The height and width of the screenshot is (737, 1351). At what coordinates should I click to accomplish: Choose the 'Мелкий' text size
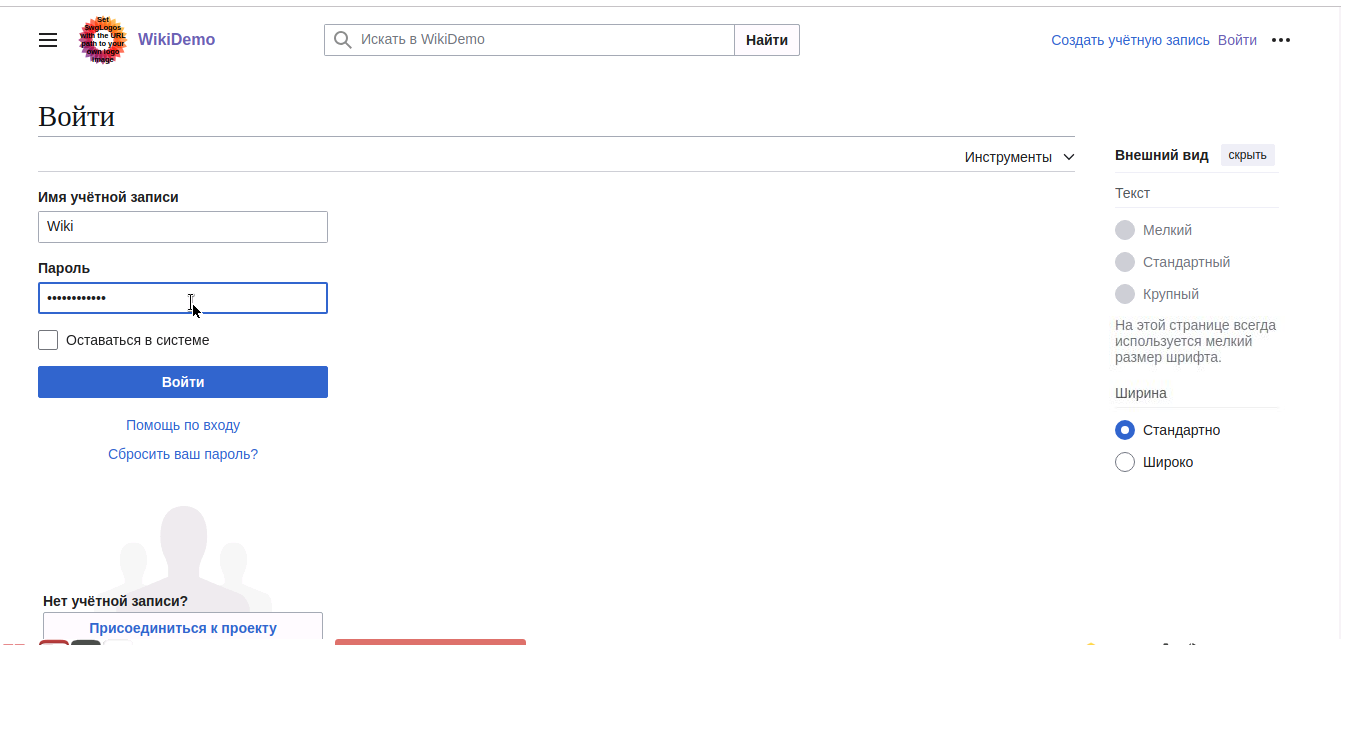[x=1125, y=230]
